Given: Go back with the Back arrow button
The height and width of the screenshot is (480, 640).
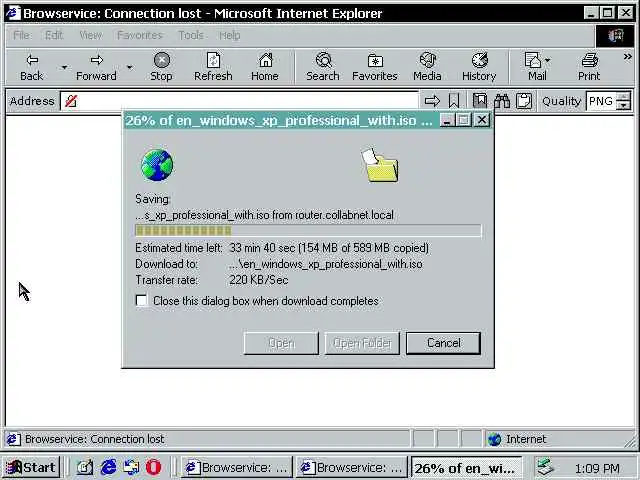Looking at the screenshot, I should (x=31, y=67).
